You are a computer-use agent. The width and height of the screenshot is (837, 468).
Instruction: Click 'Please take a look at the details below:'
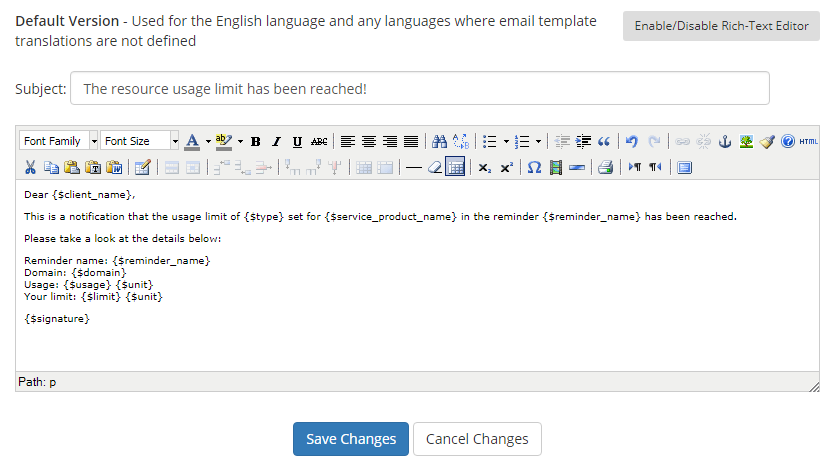click(122, 239)
